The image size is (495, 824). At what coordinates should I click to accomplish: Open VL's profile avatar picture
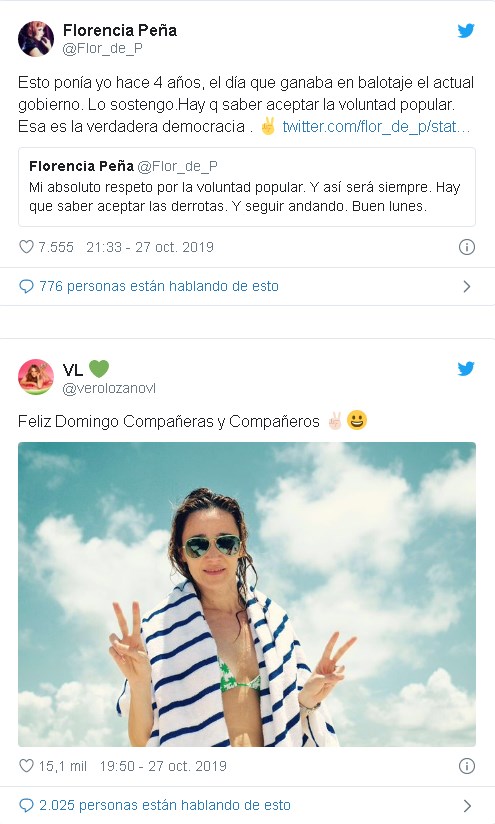tap(36, 377)
